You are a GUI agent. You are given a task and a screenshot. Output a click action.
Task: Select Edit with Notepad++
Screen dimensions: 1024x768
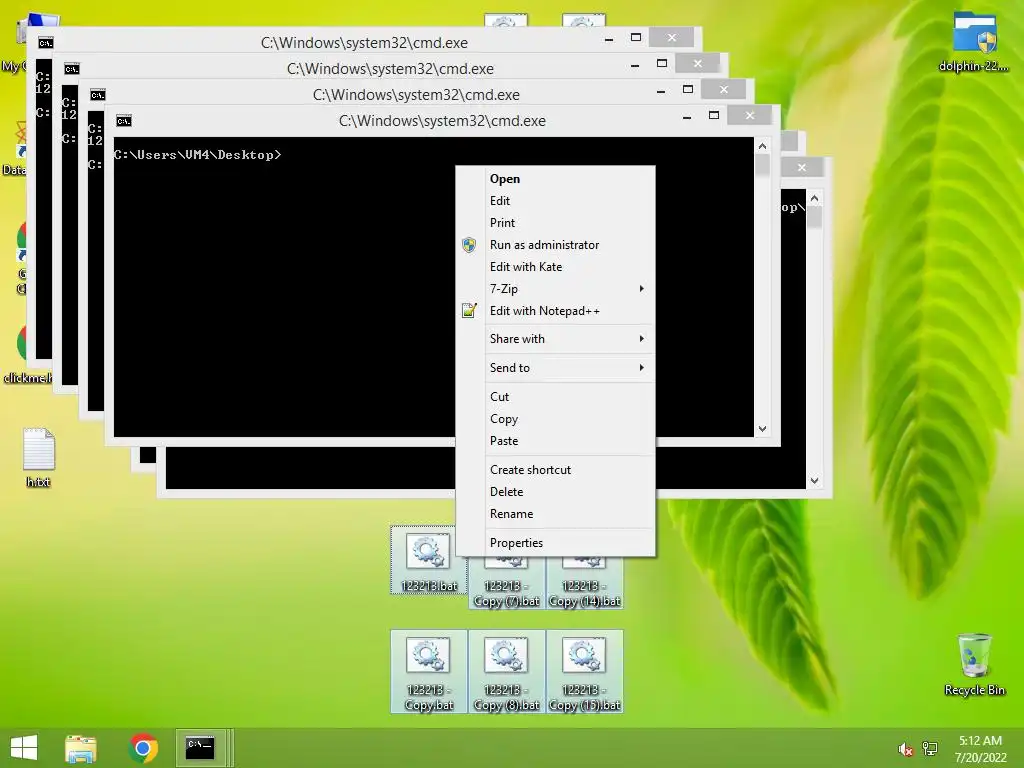point(555,311)
